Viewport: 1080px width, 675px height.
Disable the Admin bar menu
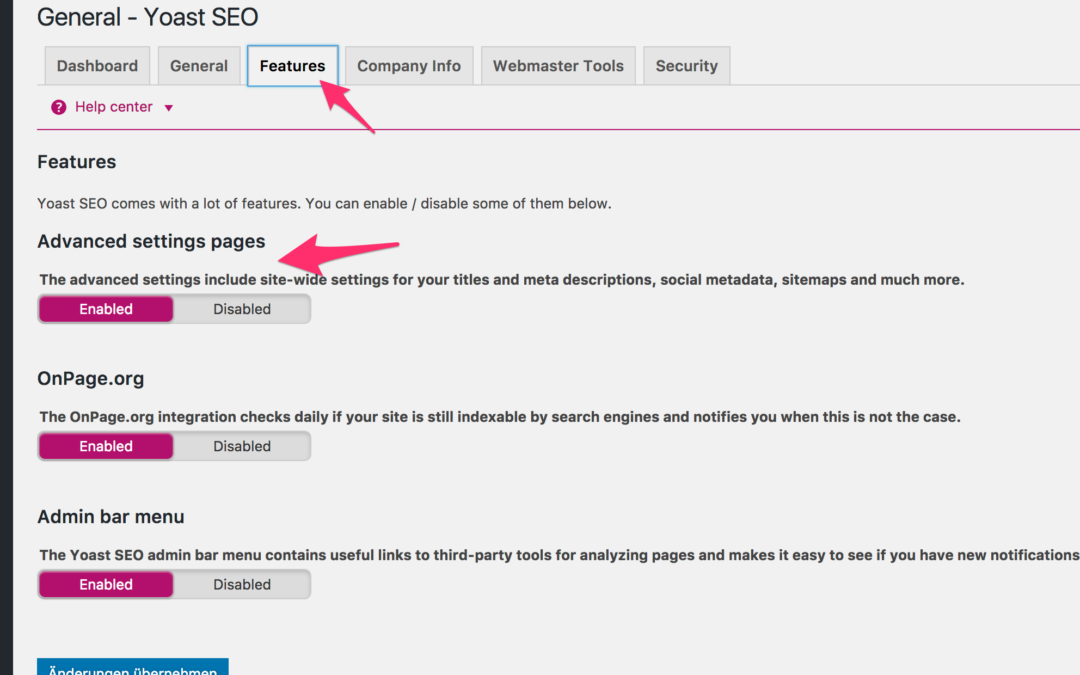(x=242, y=585)
